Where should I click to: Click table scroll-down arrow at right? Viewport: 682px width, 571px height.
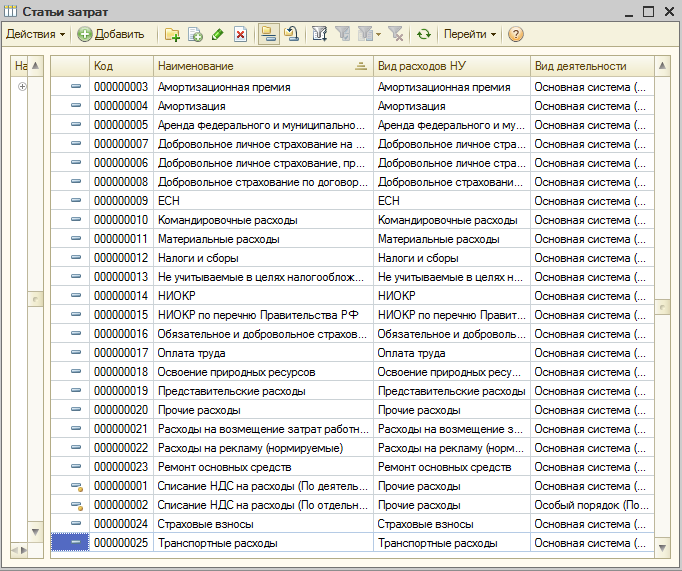[x=662, y=548]
